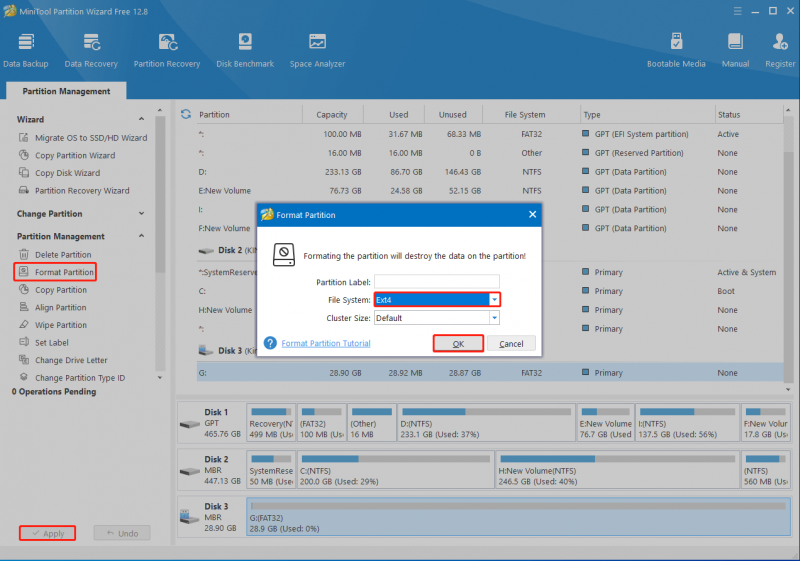This screenshot has height=561, width=800.
Task: Open the Manual
Action: point(735,50)
